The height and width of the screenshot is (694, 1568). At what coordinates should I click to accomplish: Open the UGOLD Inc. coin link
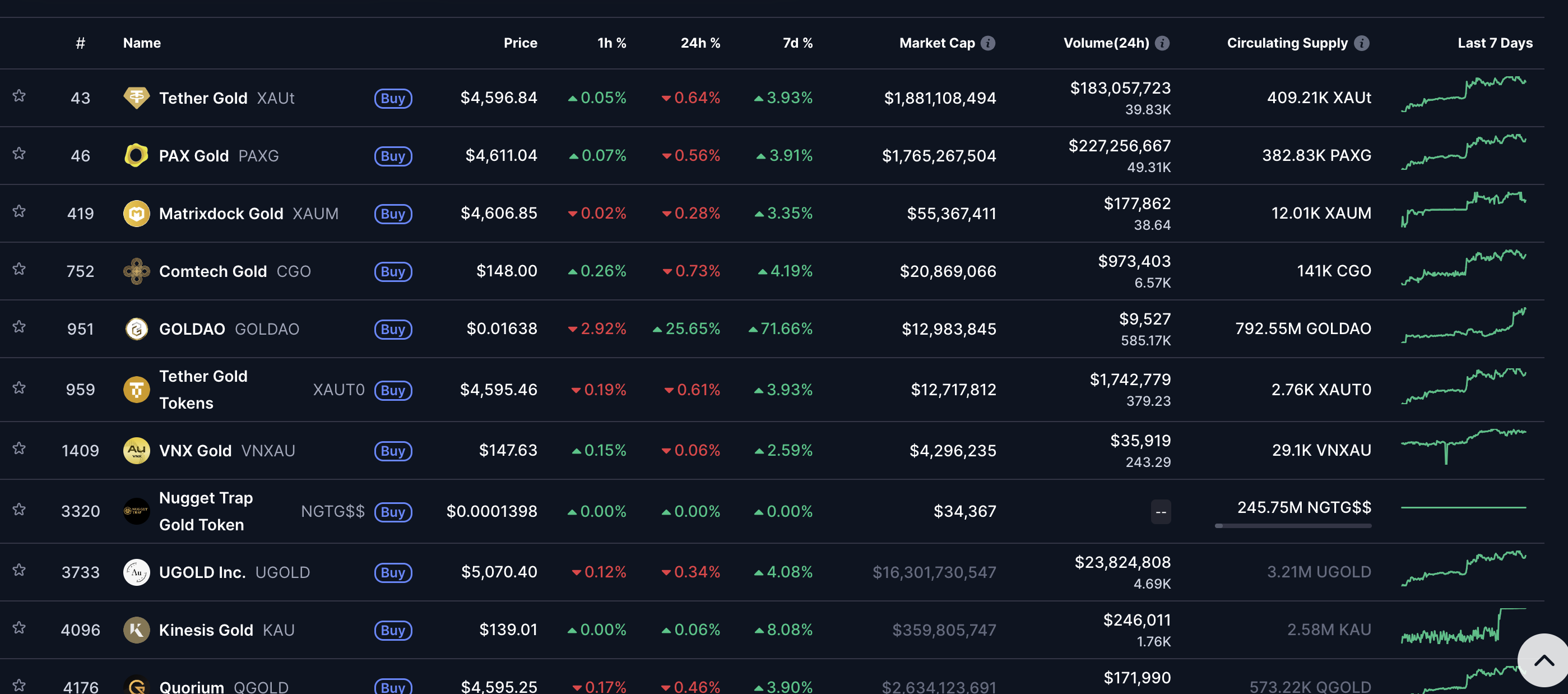coord(202,572)
